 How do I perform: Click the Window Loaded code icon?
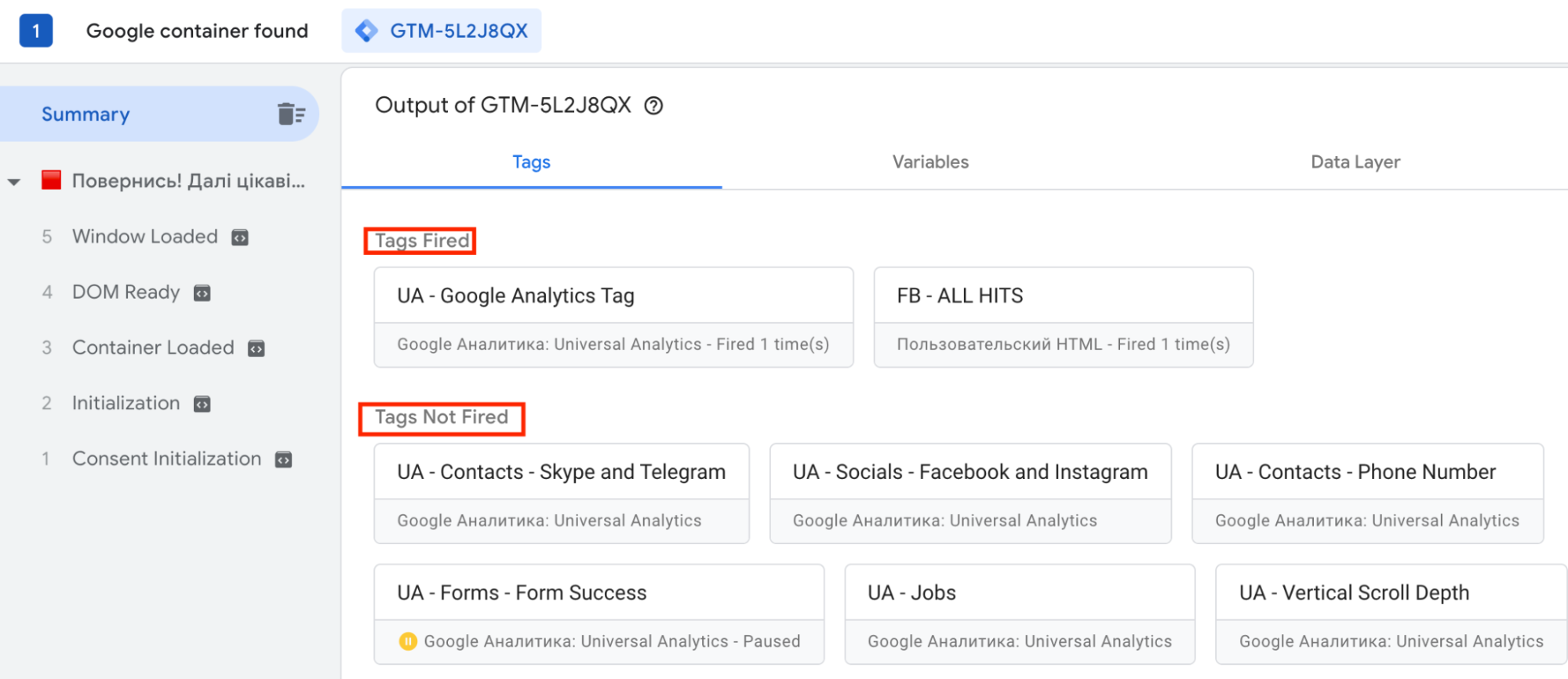pos(240,238)
